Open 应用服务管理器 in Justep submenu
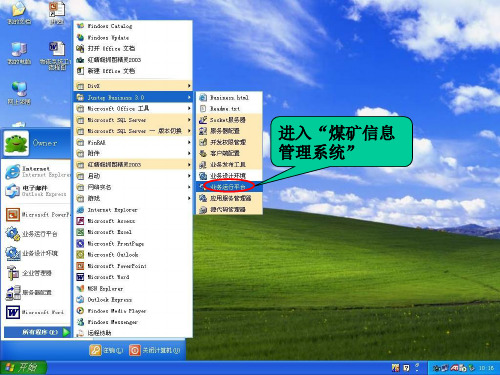The image size is (500, 375). (x=229, y=198)
